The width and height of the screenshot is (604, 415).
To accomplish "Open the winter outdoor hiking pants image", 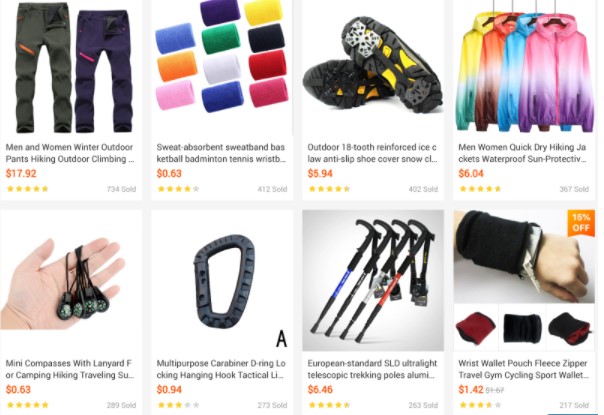I will (x=71, y=67).
